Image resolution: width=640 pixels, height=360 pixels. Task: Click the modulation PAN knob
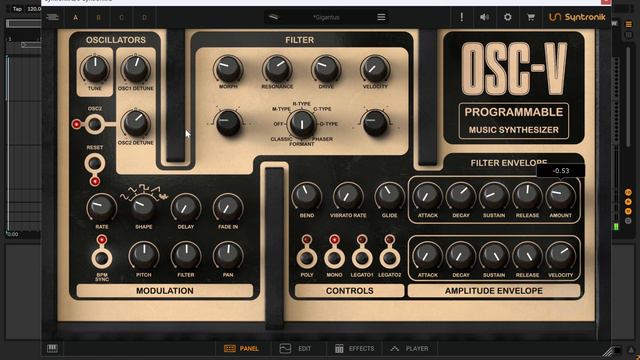tap(228, 256)
